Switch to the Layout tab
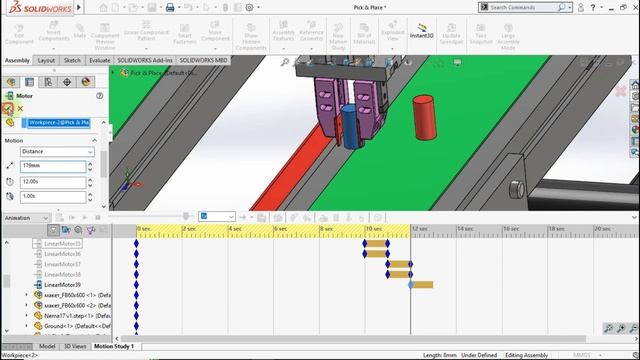 pyautogui.click(x=46, y=60)
